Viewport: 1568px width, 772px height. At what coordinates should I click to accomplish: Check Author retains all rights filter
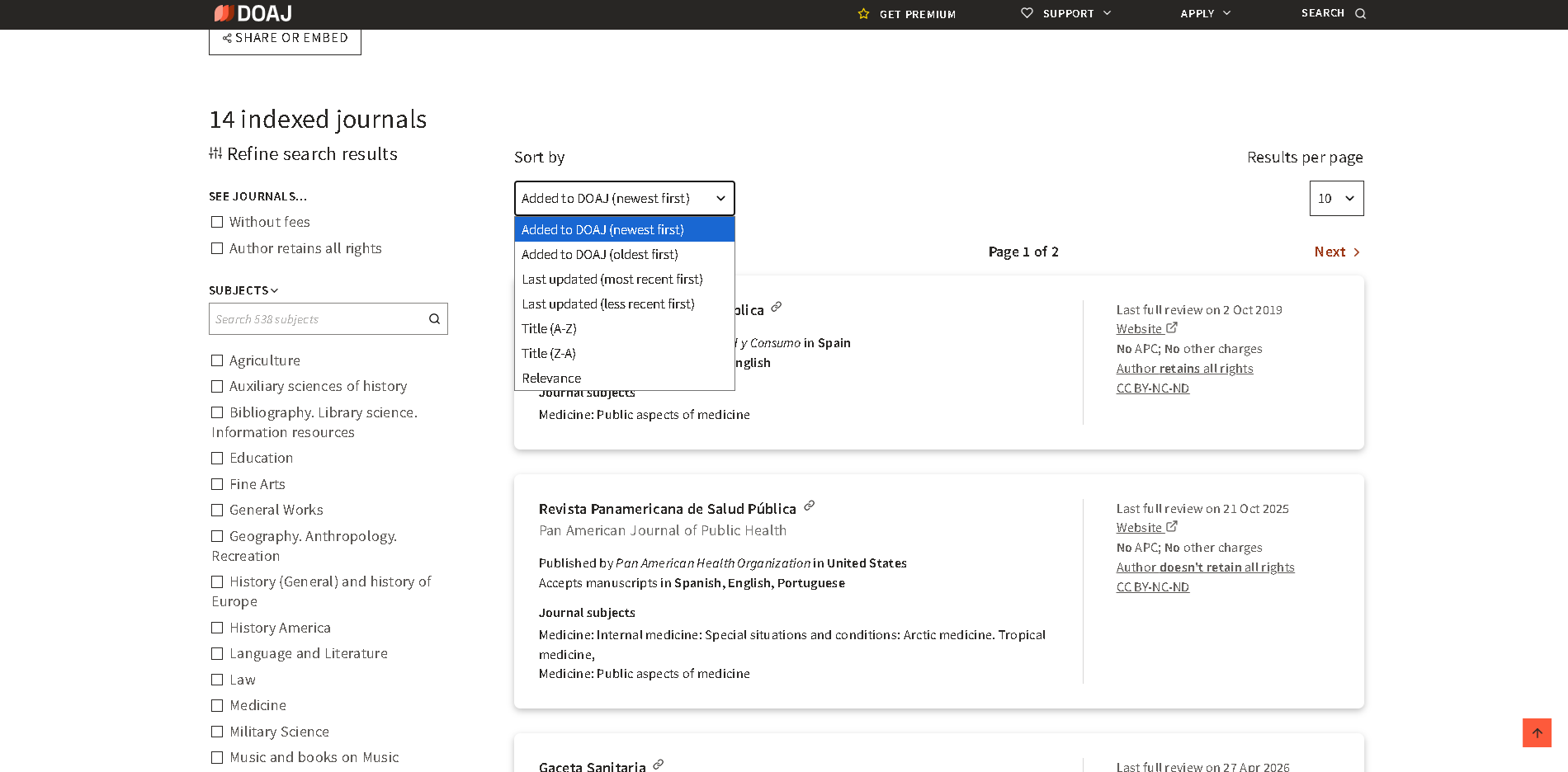(217, 248)
